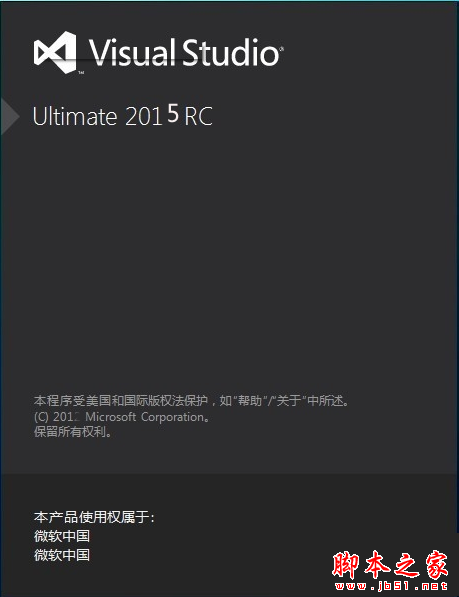This screenshot has width=459, height=597.
Task: Click the Visual Studio title text
Action: (x=185, y=52)
